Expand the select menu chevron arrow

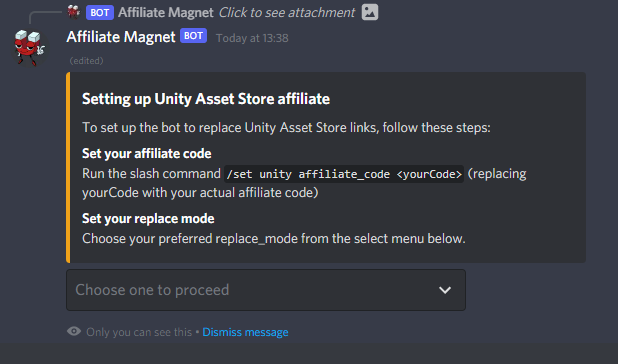click(445, 290)
